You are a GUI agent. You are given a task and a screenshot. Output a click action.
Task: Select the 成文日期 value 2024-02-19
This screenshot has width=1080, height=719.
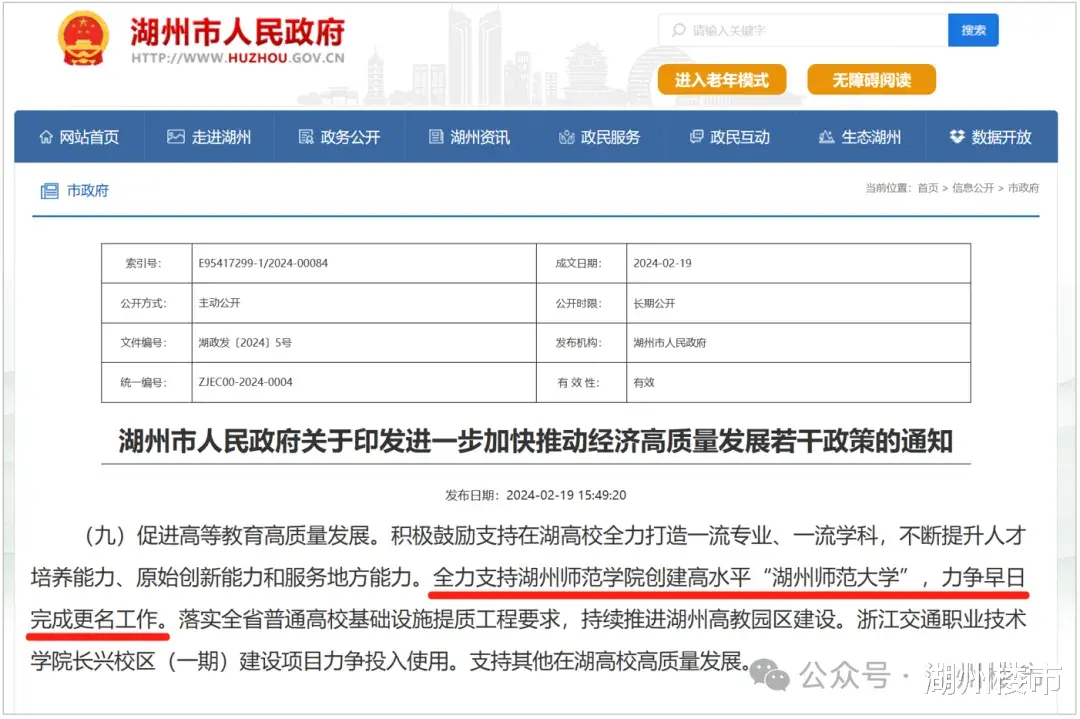click(662, 263)
